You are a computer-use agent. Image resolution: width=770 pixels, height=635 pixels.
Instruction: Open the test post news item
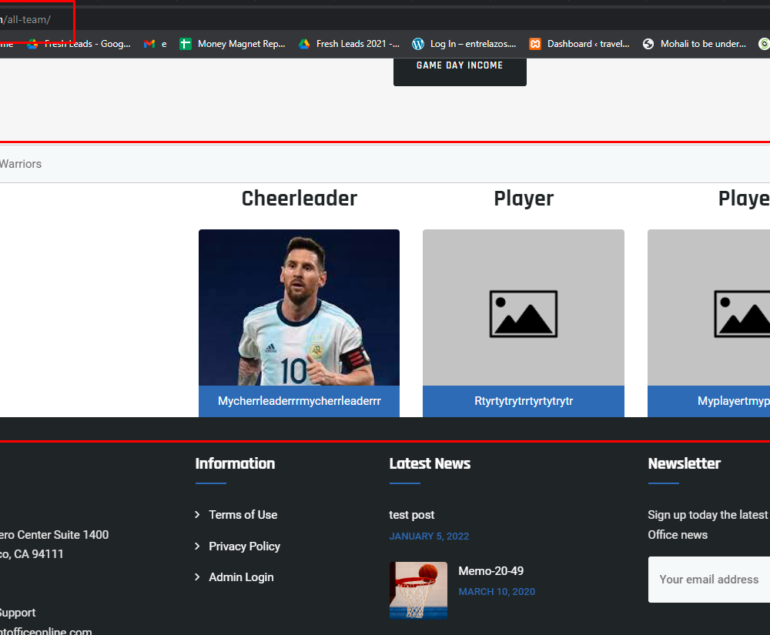pyautogui.click(x=412, y=515)
